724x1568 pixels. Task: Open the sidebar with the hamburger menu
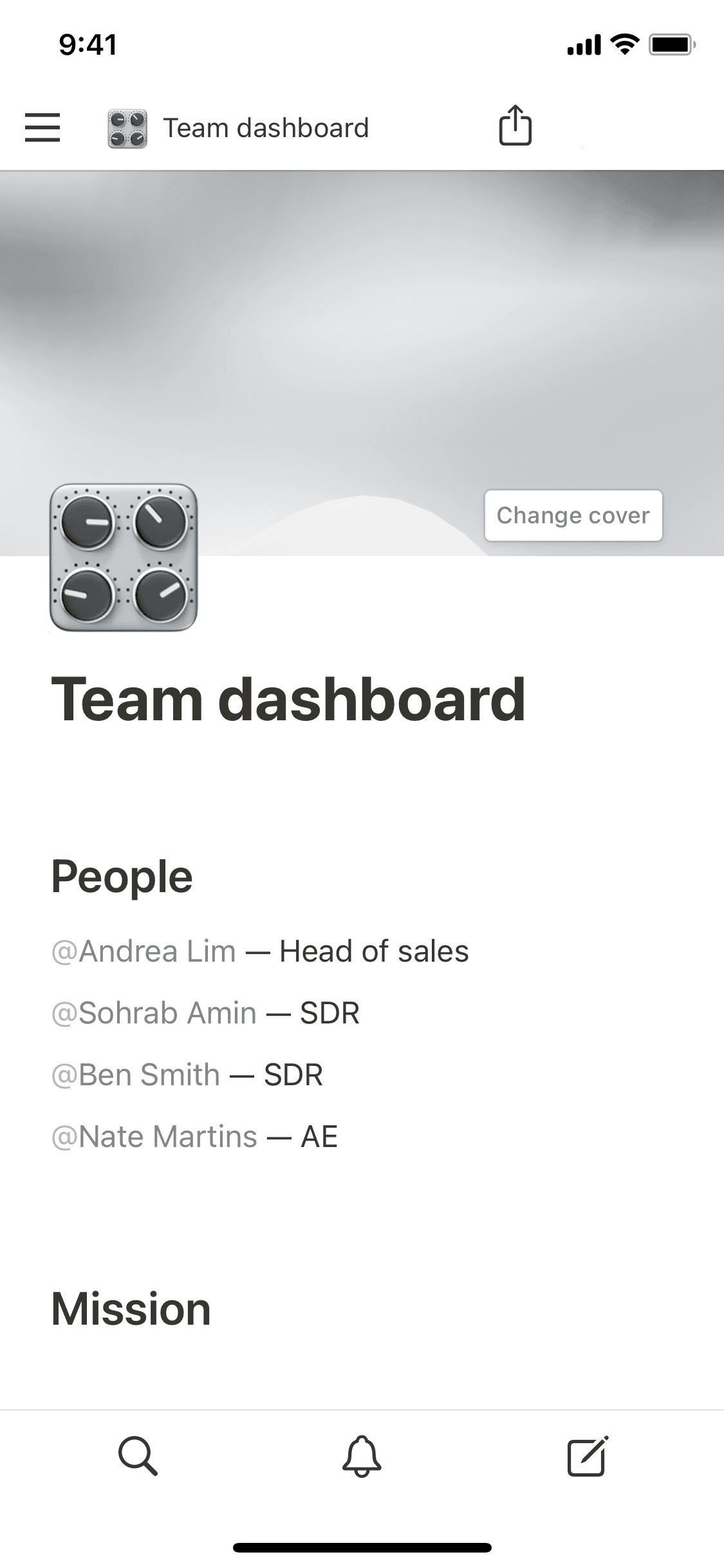(x=42, y=128)
